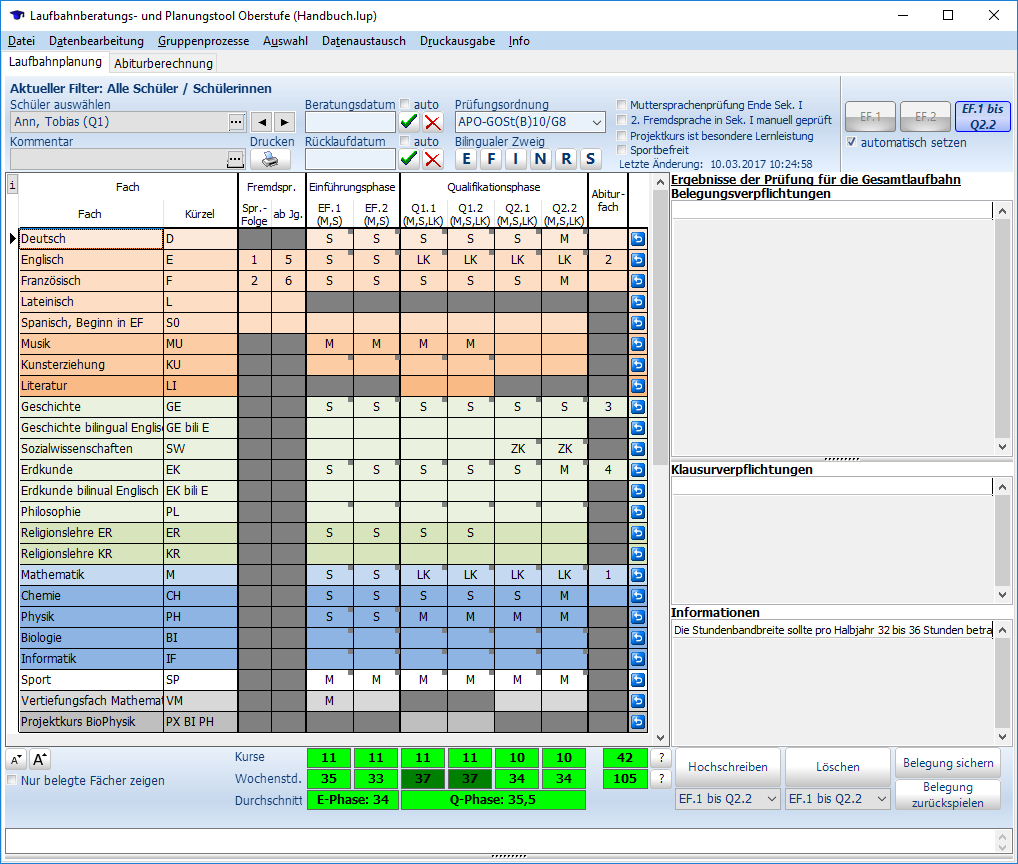Screen dimensions: 1018x864
Task: Increase font size with large A button
Action: [x=40, y=759]
